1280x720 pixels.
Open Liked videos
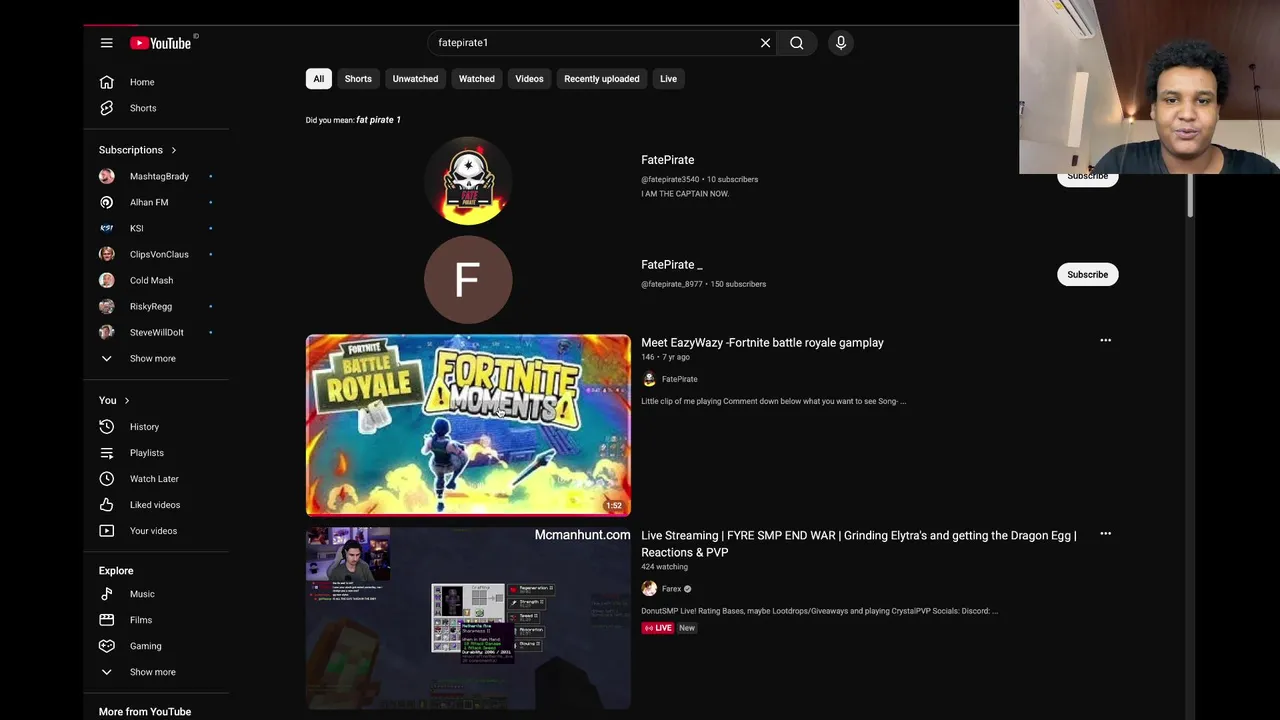156,505
